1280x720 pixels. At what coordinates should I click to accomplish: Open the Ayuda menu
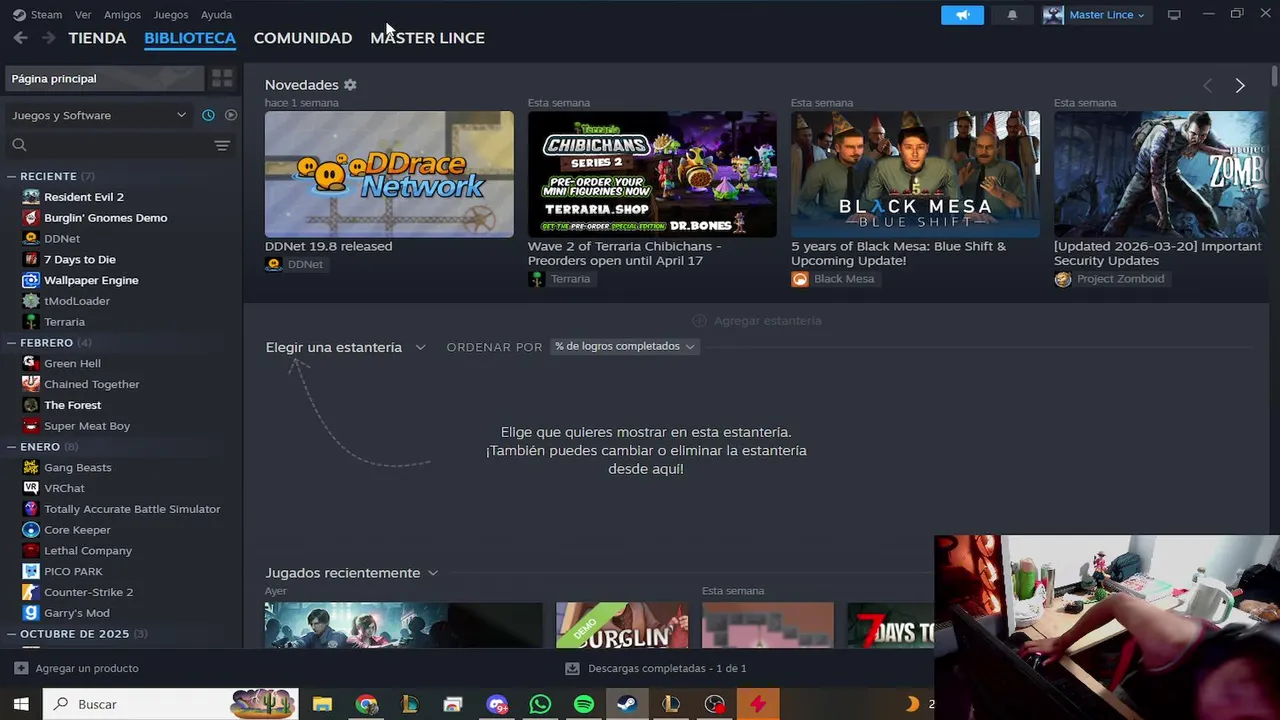tap(216, 15)
